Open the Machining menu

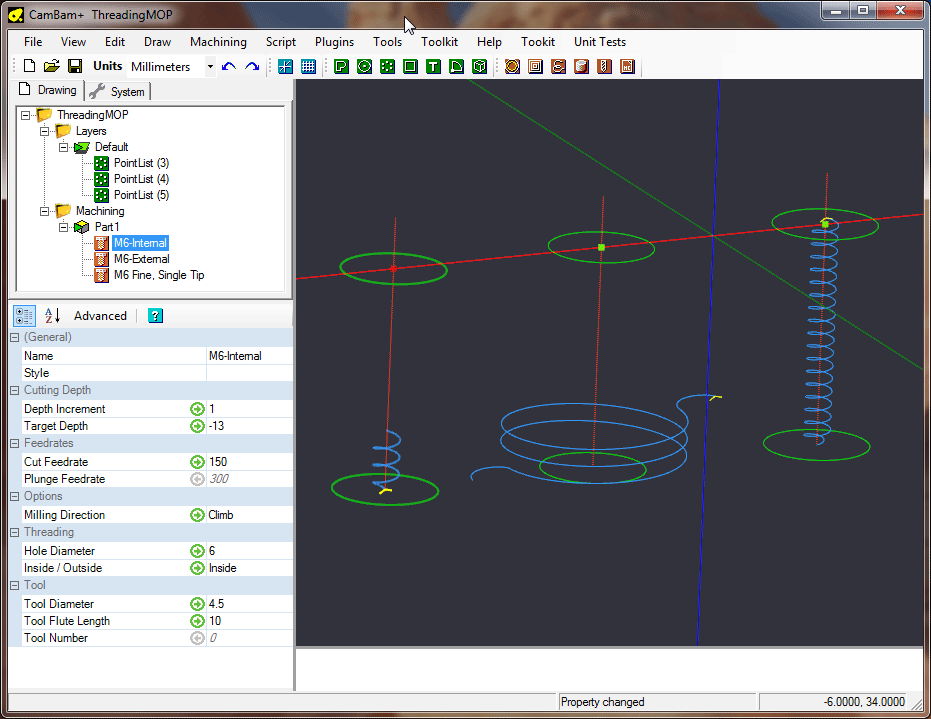tap(218, 42)
